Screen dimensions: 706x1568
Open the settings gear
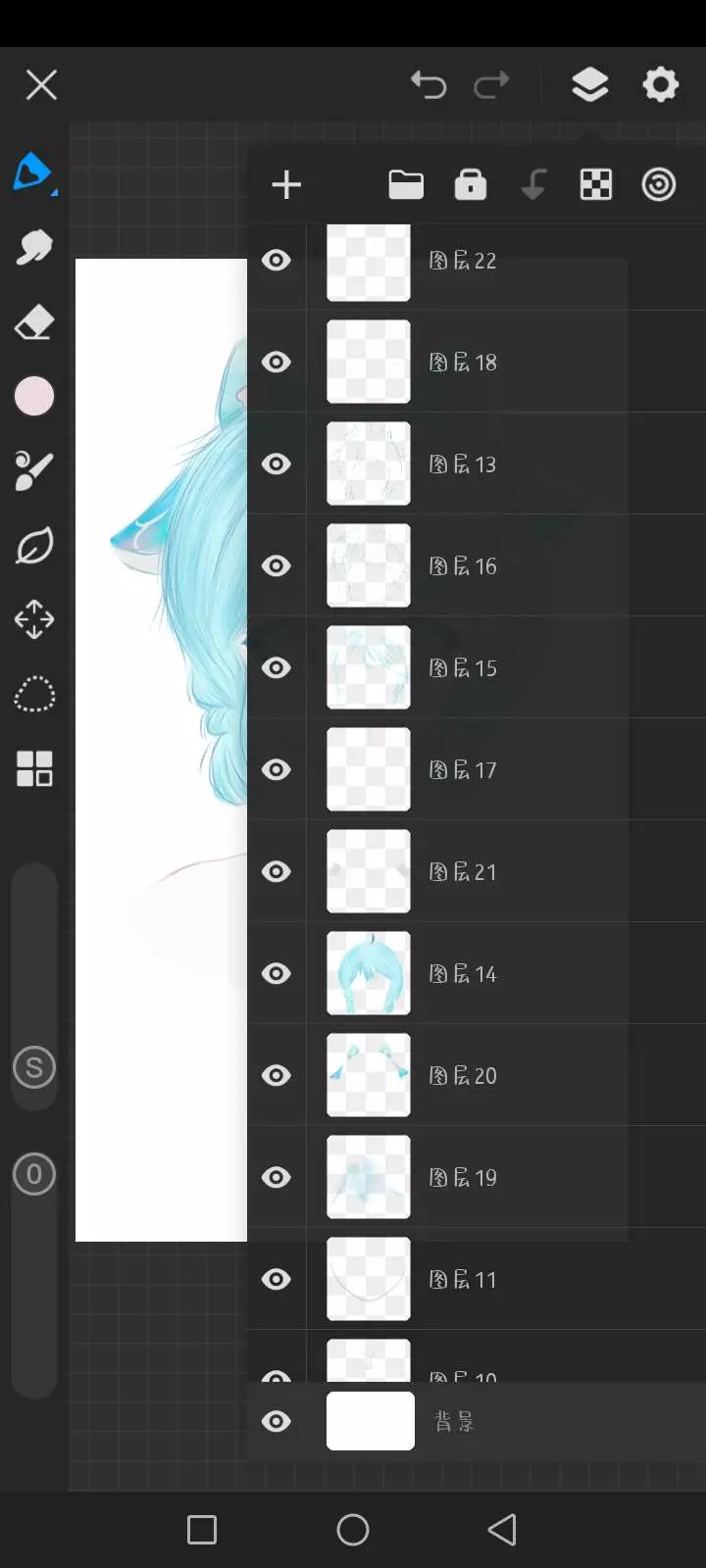point(661,85)
